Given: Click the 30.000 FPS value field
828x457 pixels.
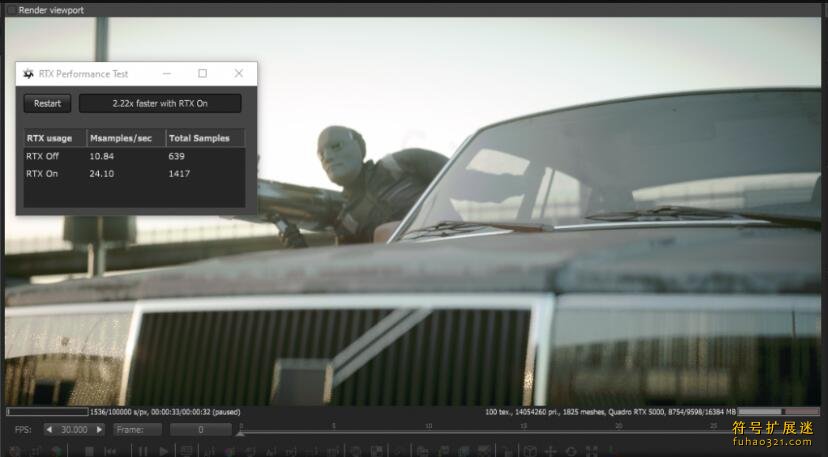Looking at the screenshot, I should (74, 430).
